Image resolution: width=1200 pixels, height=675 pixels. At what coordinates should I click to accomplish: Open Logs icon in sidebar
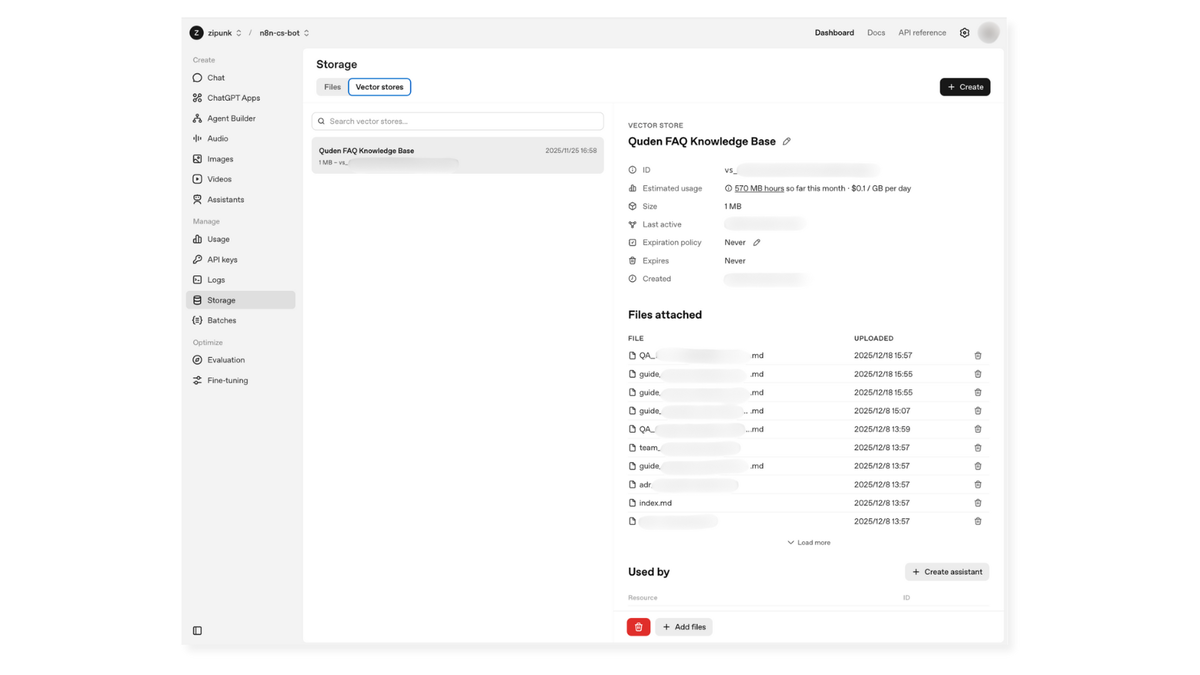(197, 280)
